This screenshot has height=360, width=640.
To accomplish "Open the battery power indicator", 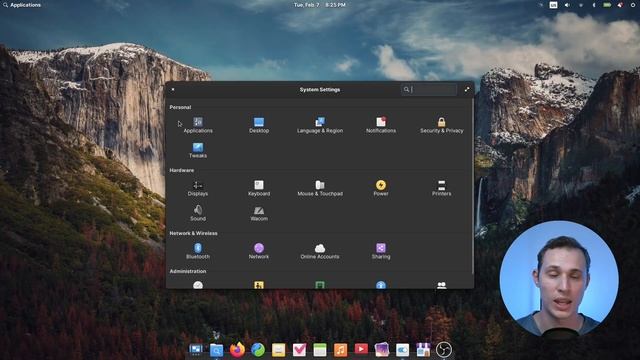I will tap(607, 5).
